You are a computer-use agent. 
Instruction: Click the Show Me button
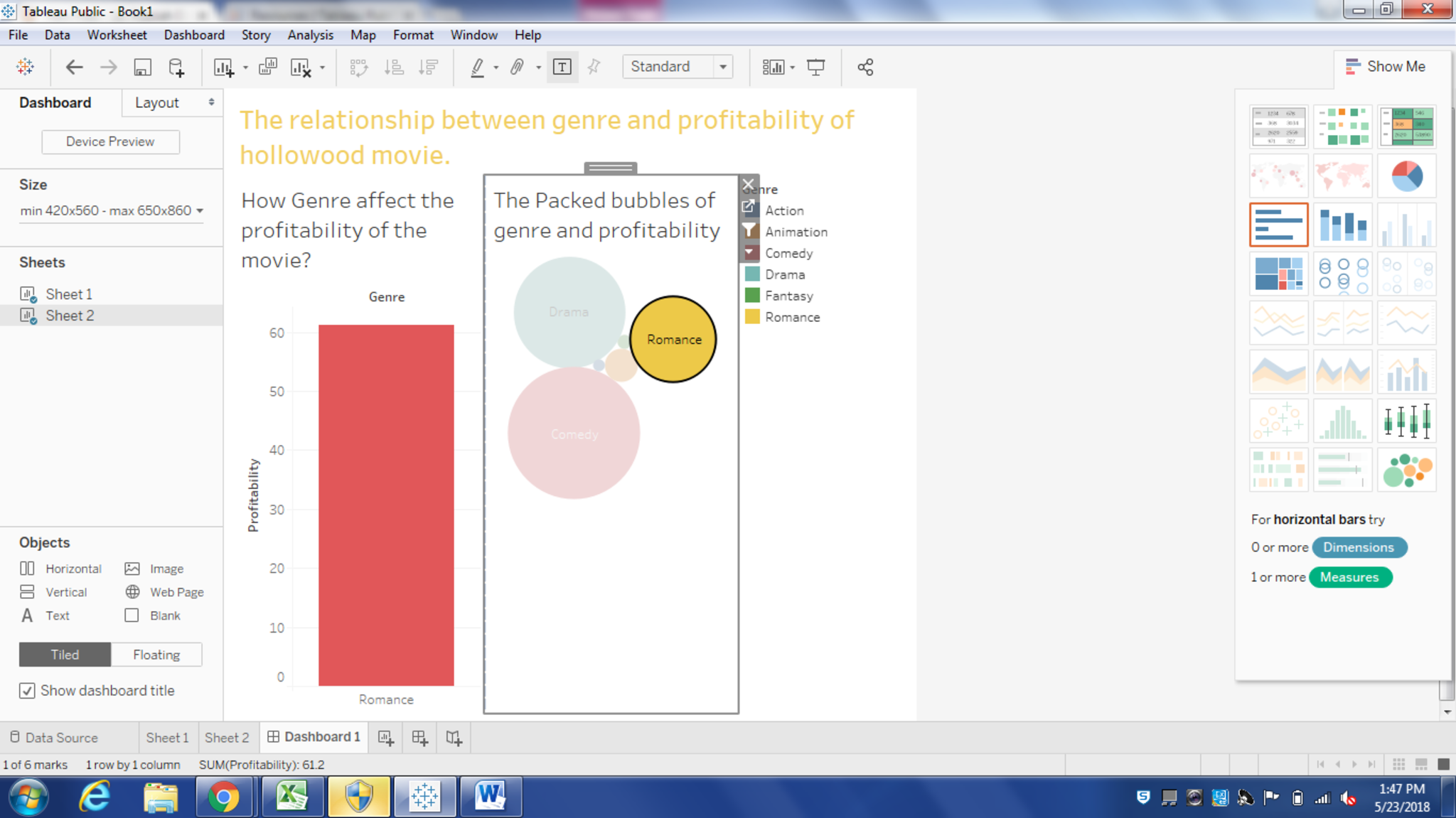point(1385,66)
